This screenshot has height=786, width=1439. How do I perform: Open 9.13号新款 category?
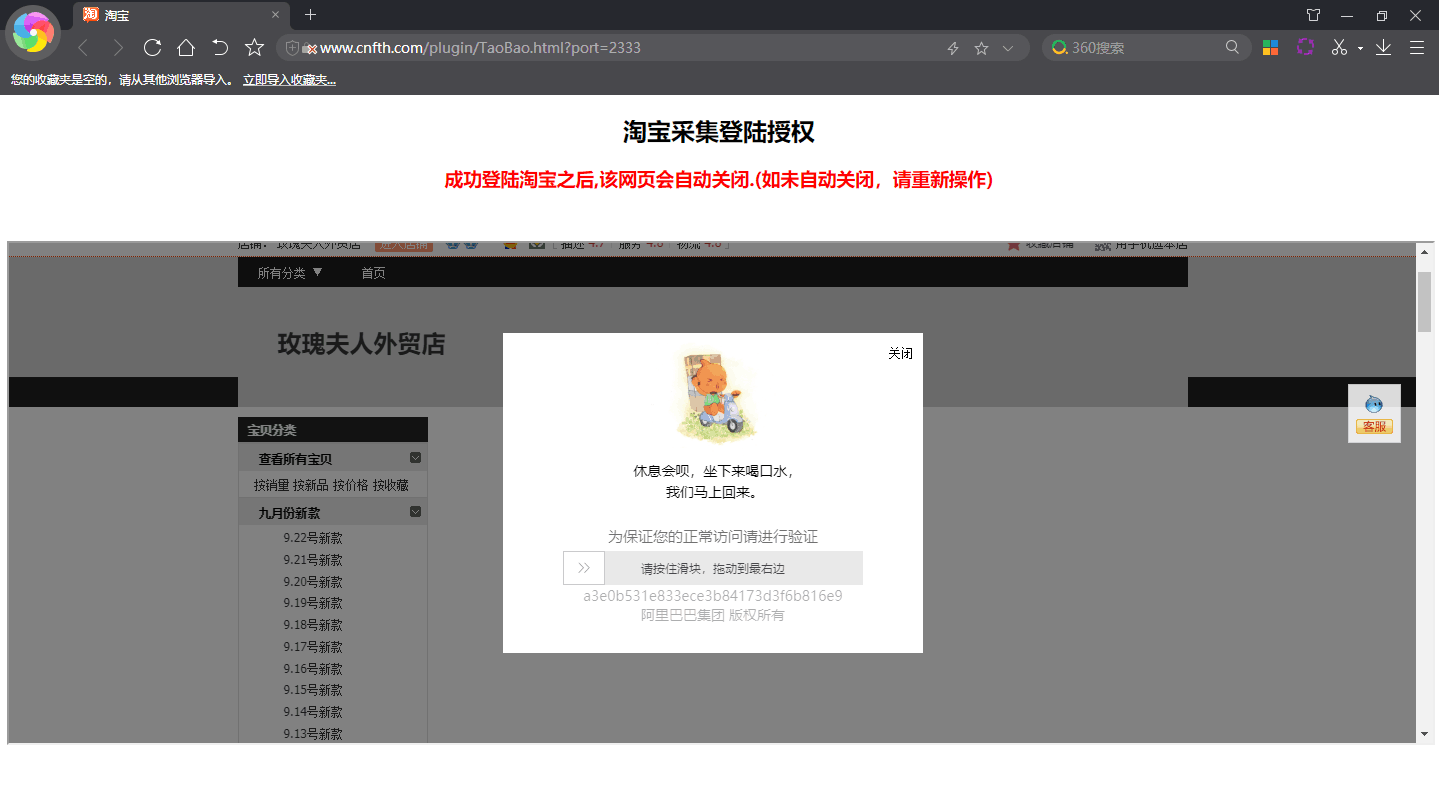click(313, 734)
